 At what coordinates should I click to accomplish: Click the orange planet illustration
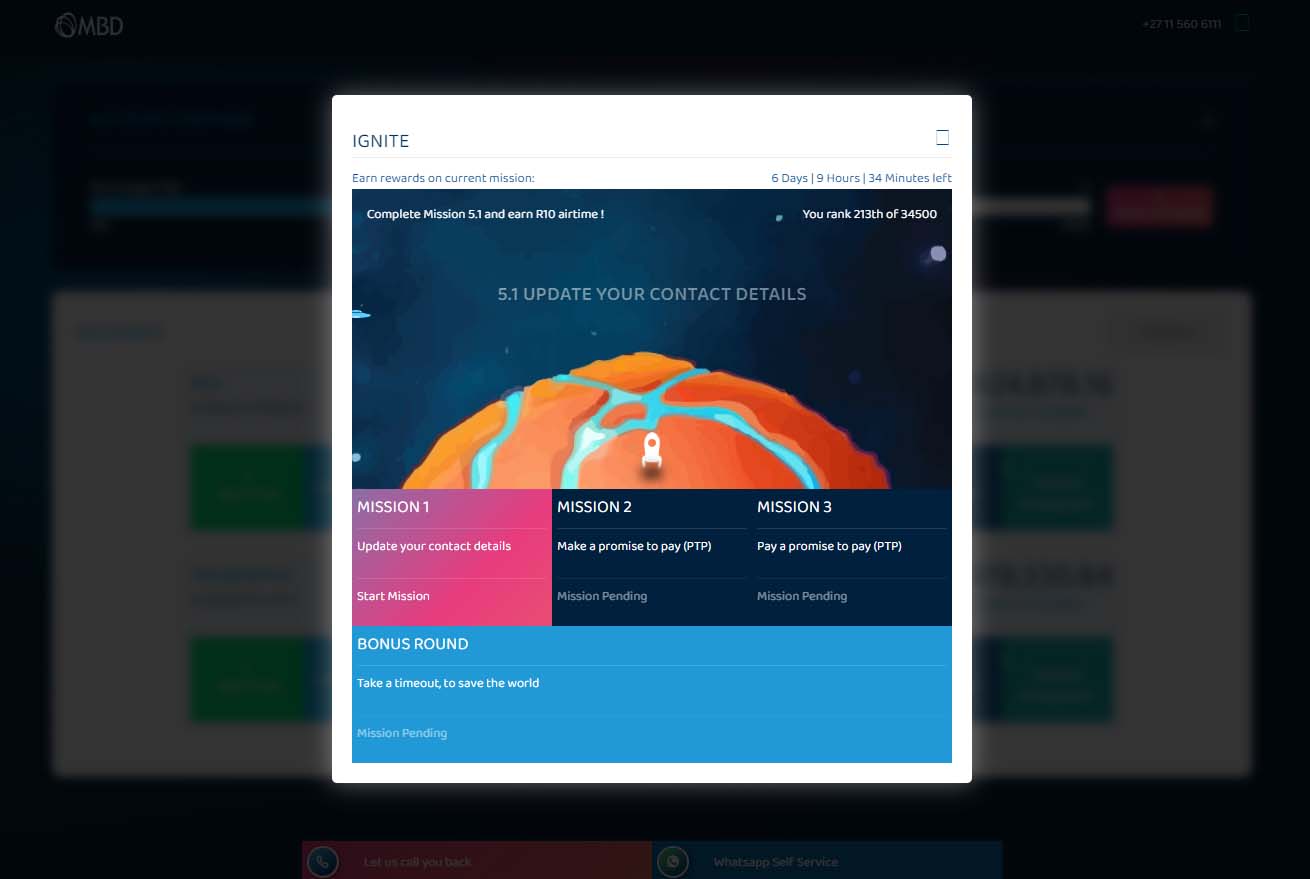coord(645,420)
